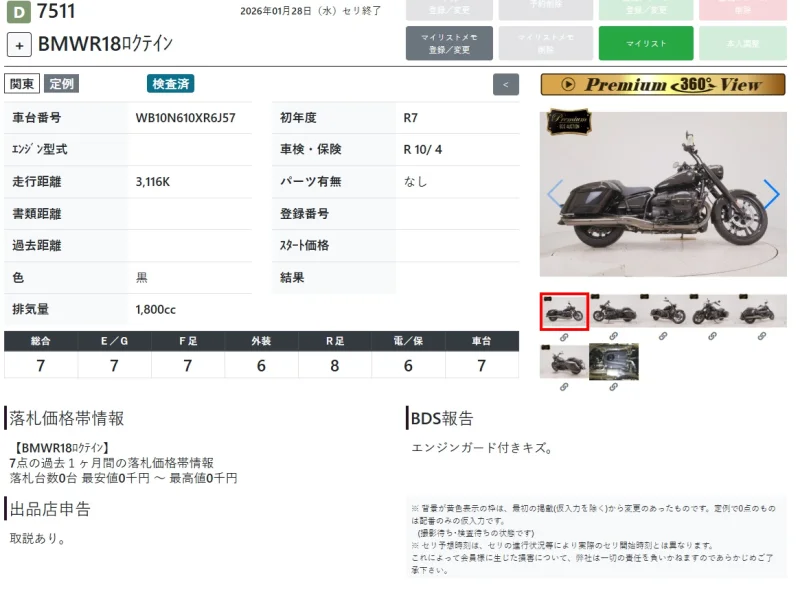Click the green D grade badge
This screenshot has width=800, height=600.
[18, 12]
